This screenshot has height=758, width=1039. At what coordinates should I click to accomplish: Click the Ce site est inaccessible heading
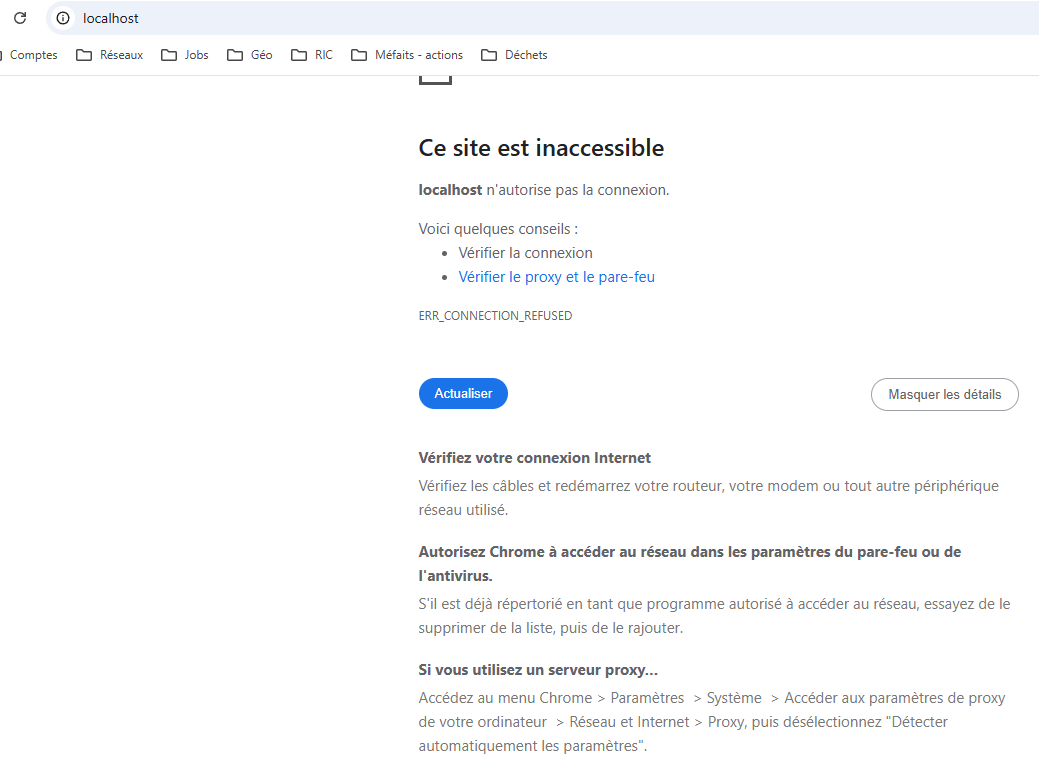(x=541, y=148)
